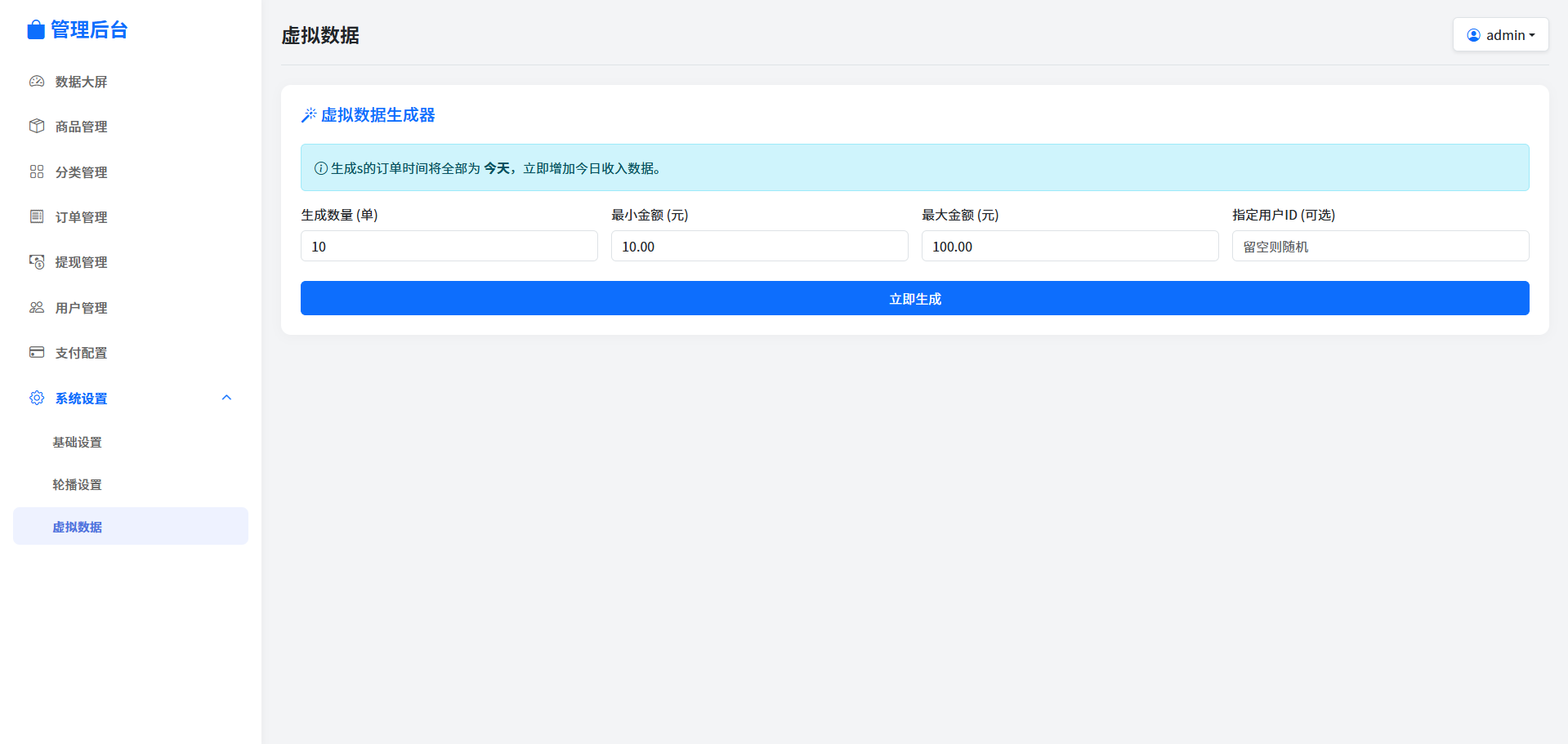1568x744 pixels.
Task: Focus the 最小金额 input field
Action: coord(759,247)
